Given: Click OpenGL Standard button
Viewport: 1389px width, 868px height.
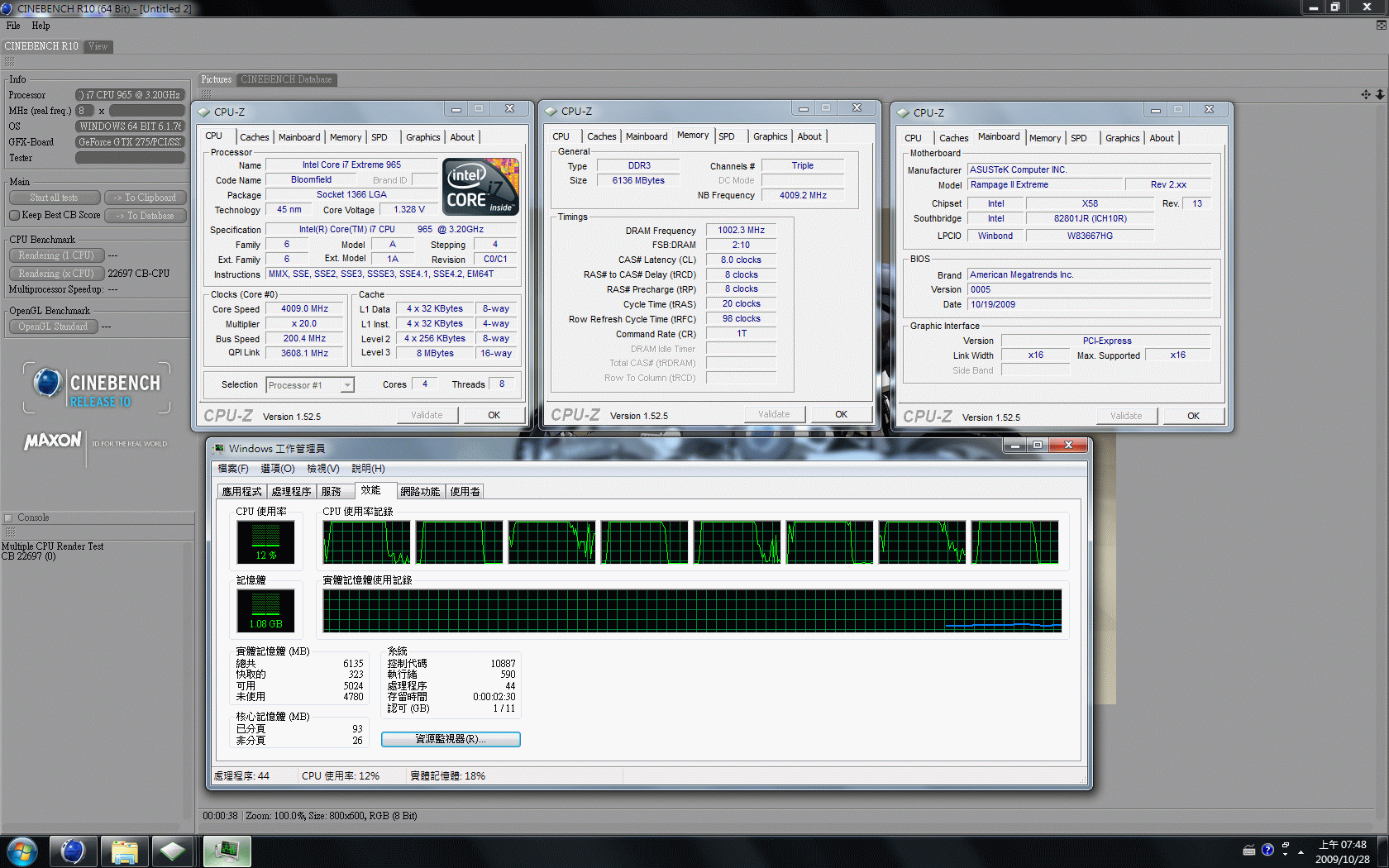Looking at the screenshot, I should click(x=53, y=327).
